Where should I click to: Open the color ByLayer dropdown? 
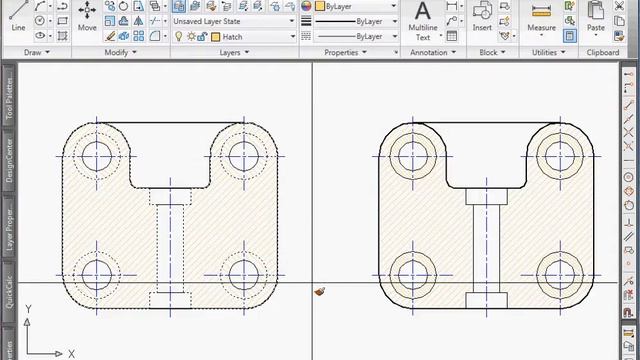(x=356, y=6)
